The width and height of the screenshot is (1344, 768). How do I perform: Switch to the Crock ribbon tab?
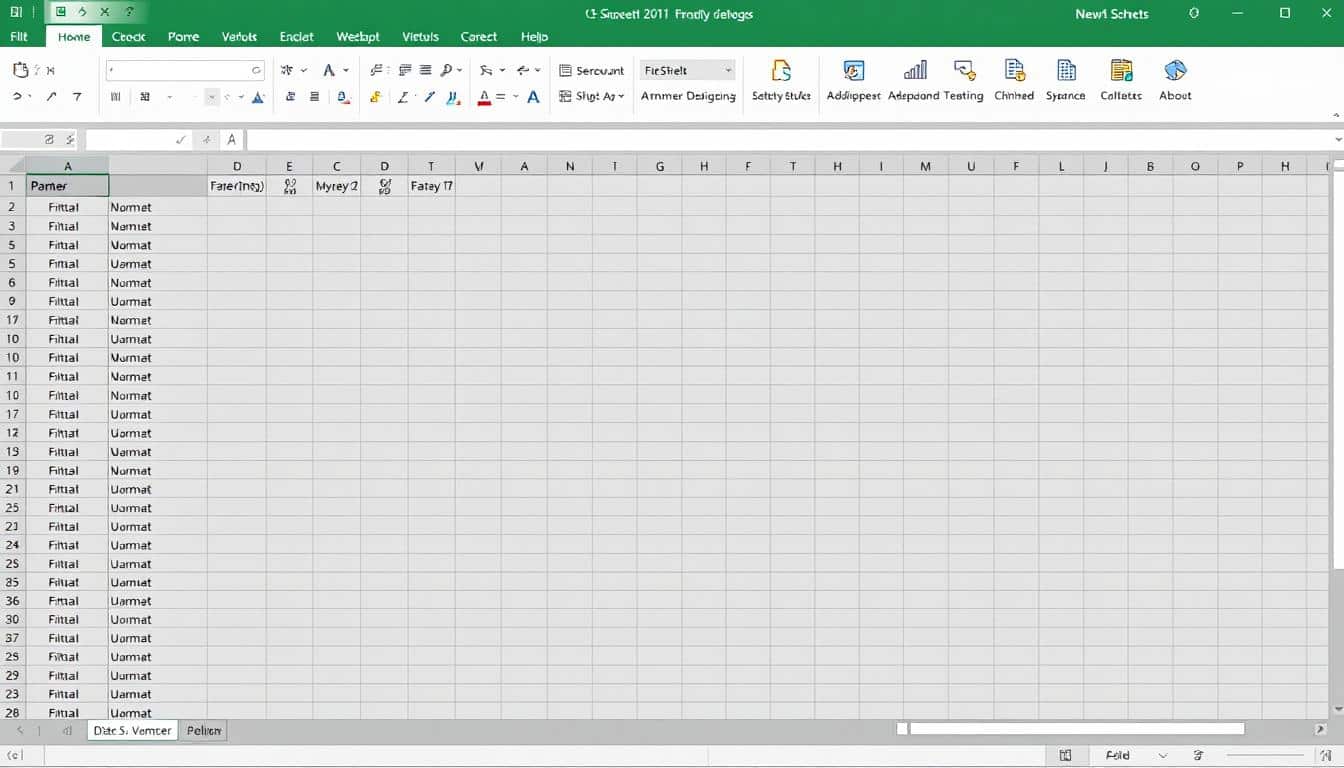pyautogui.click(x=129, y=36)
